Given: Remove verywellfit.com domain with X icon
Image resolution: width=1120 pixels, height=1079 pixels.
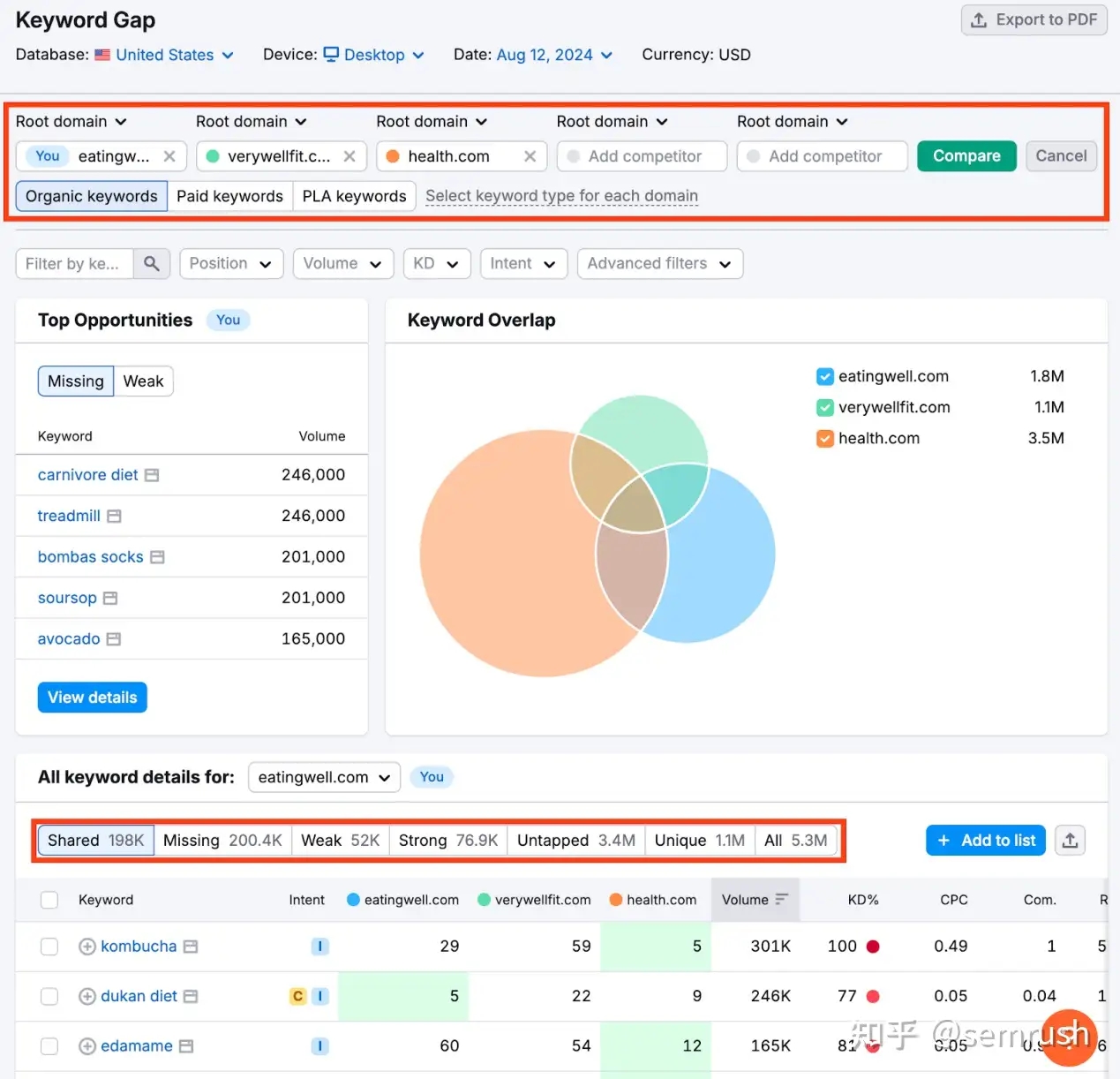Looking at the screenshot, I should click(350, 156).
